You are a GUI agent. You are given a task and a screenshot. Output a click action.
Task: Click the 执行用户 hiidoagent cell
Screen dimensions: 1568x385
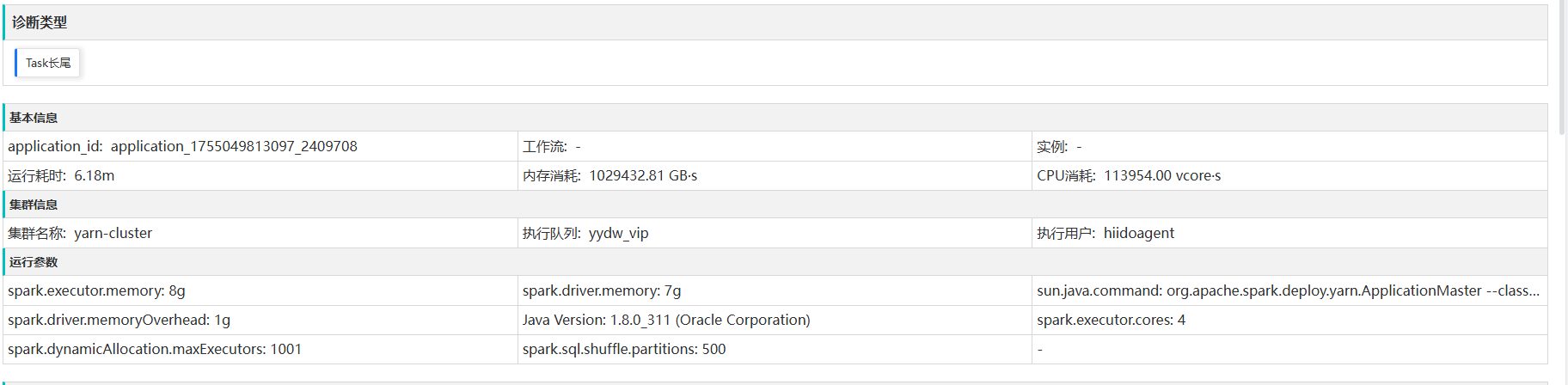pos(1105,233)
